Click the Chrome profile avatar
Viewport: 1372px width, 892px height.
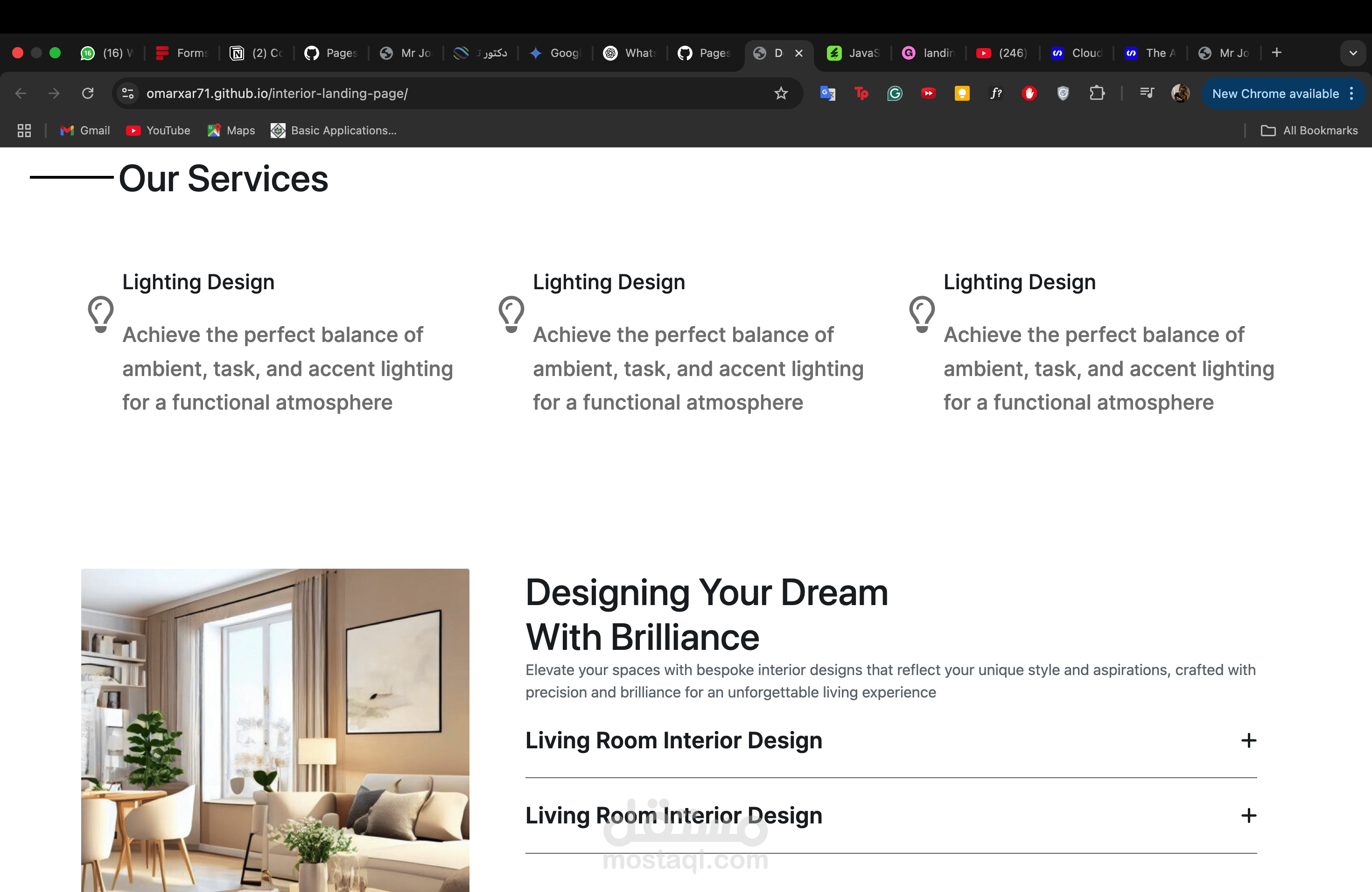[x=1180, y=93]
